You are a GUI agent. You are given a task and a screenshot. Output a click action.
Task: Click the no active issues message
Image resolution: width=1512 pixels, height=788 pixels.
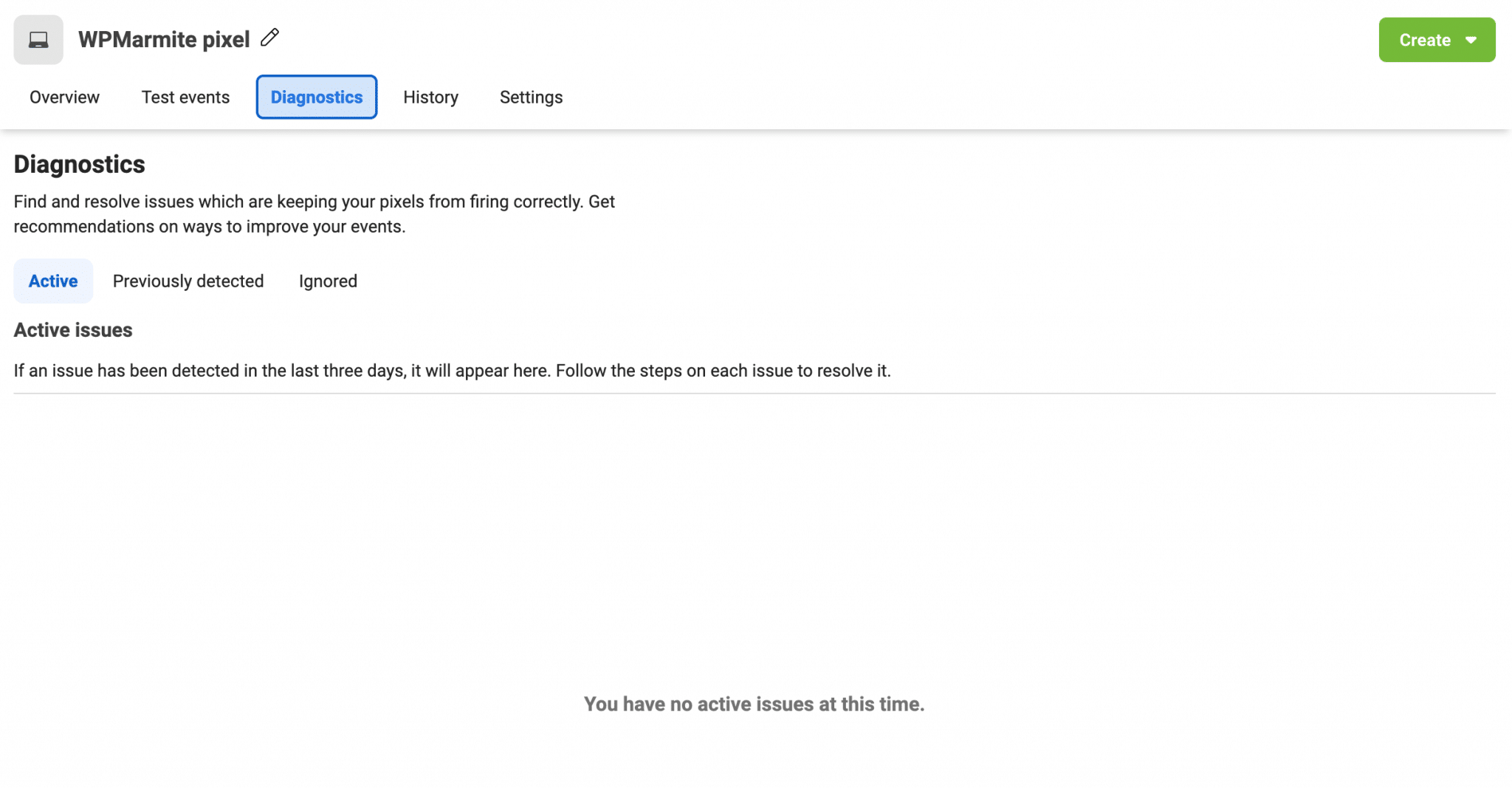755,704
